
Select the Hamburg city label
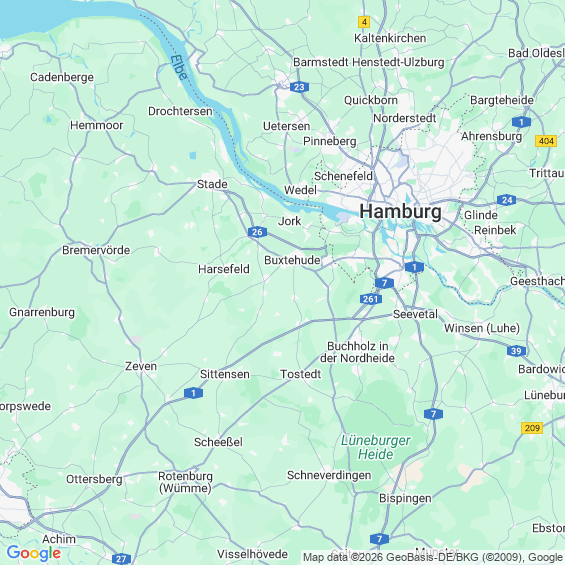[x=400, y=212]
